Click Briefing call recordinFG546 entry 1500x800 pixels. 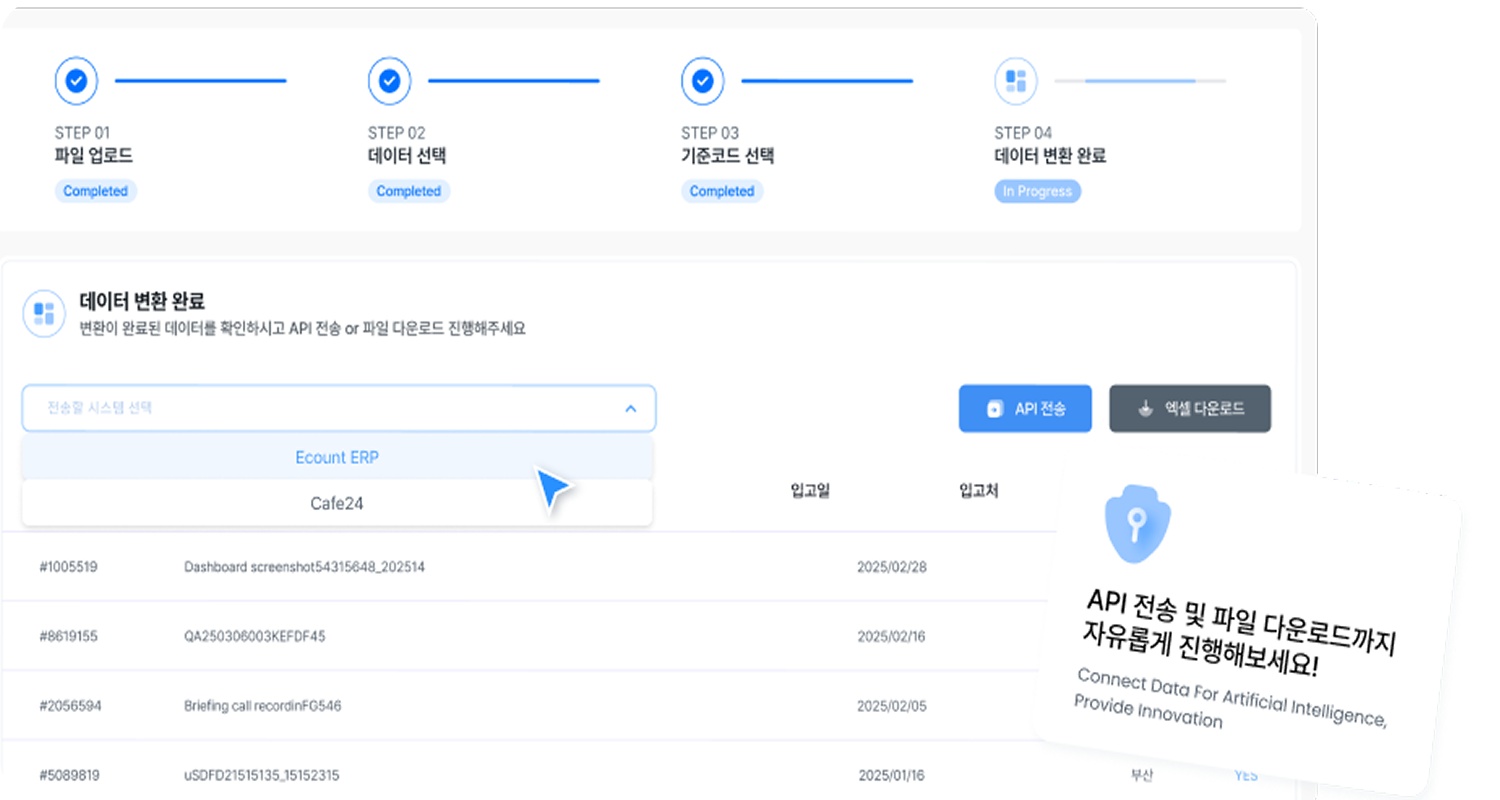click(263, 706)
